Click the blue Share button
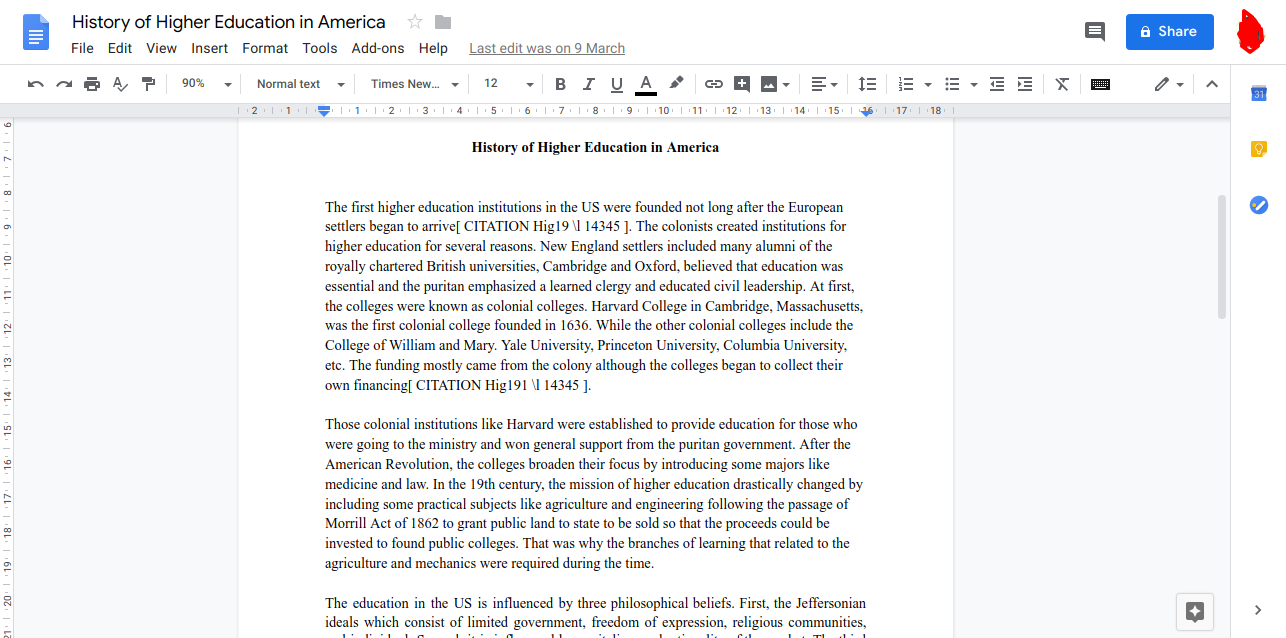 click(x=1169, y=31)
